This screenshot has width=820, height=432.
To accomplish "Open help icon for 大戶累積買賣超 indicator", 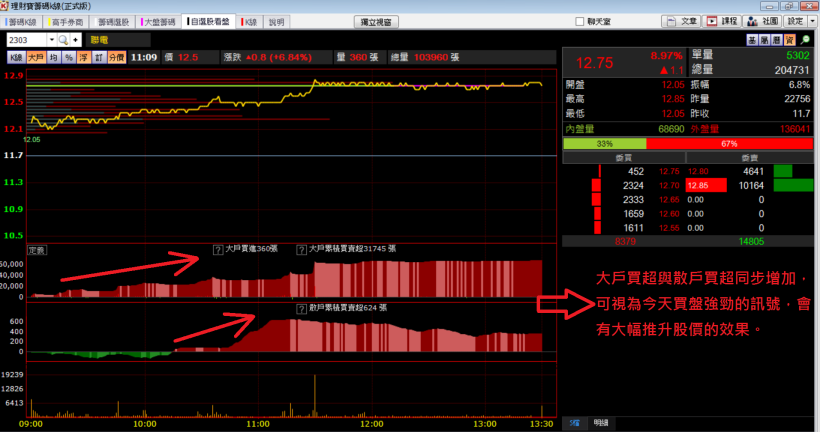I will pyautogui.click(x=301, y=249).
